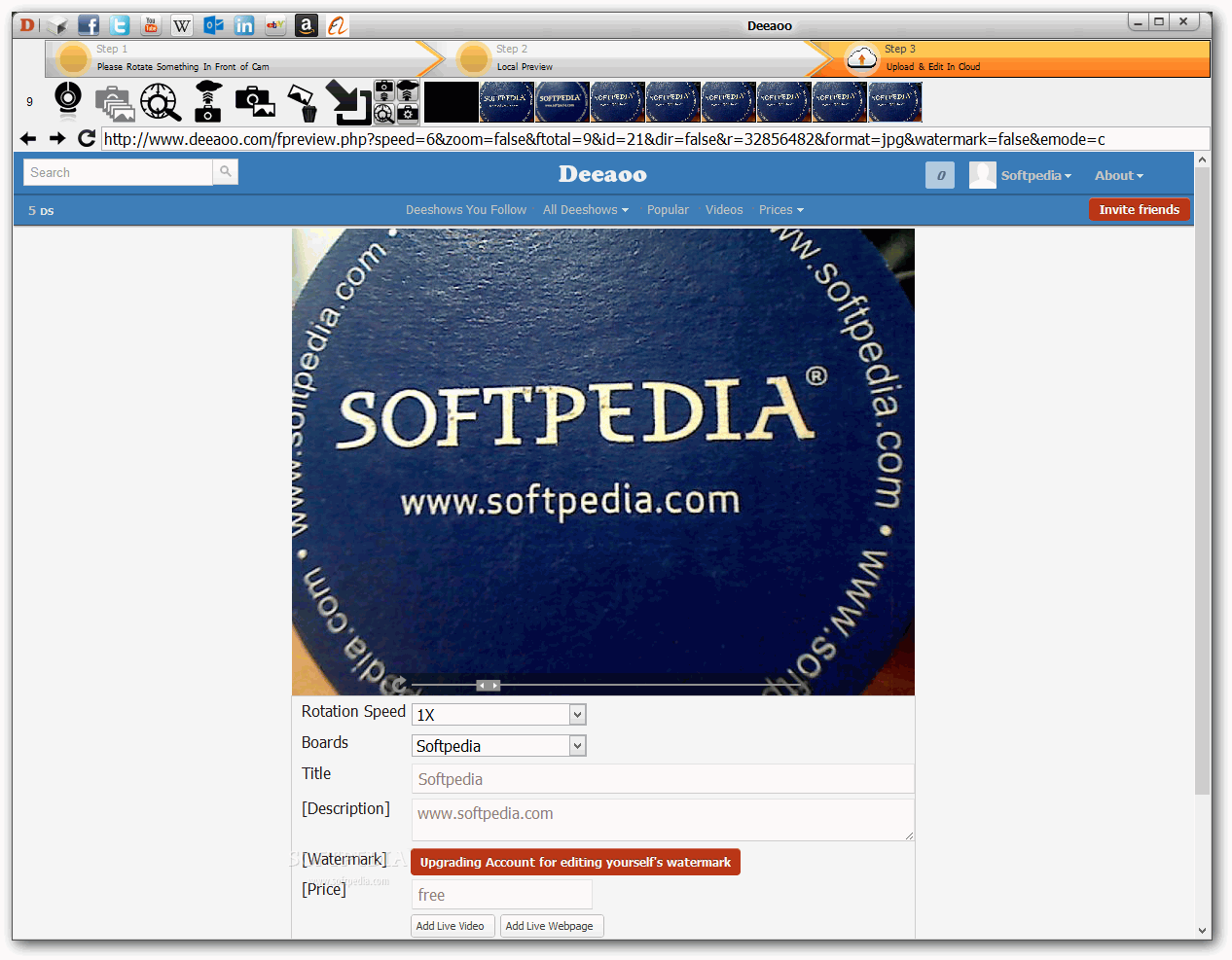
Task: Click the large Softpedia preview image
Action: pyautogui.click(x=603, y=462)
